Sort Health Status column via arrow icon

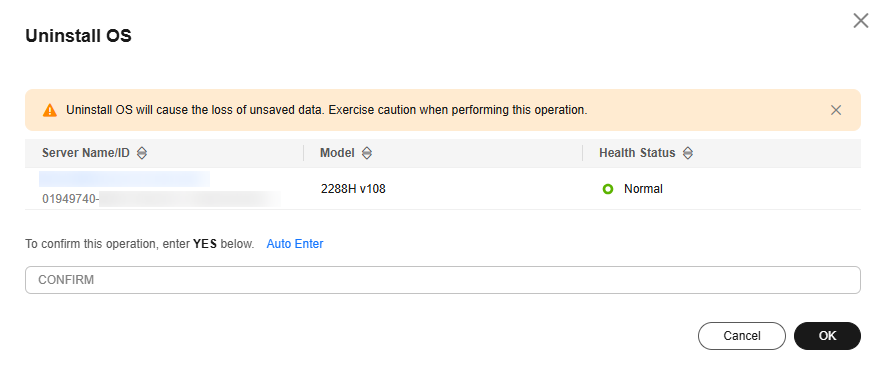coord(688,153)
